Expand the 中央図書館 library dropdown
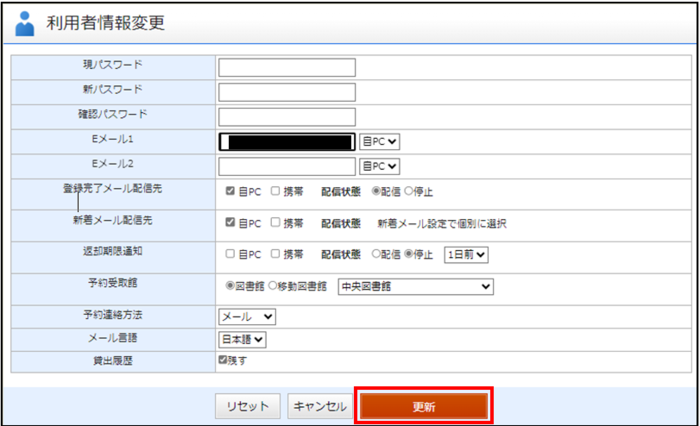The height and width of the screenshot is (426, 700). [x=417, y=287]
